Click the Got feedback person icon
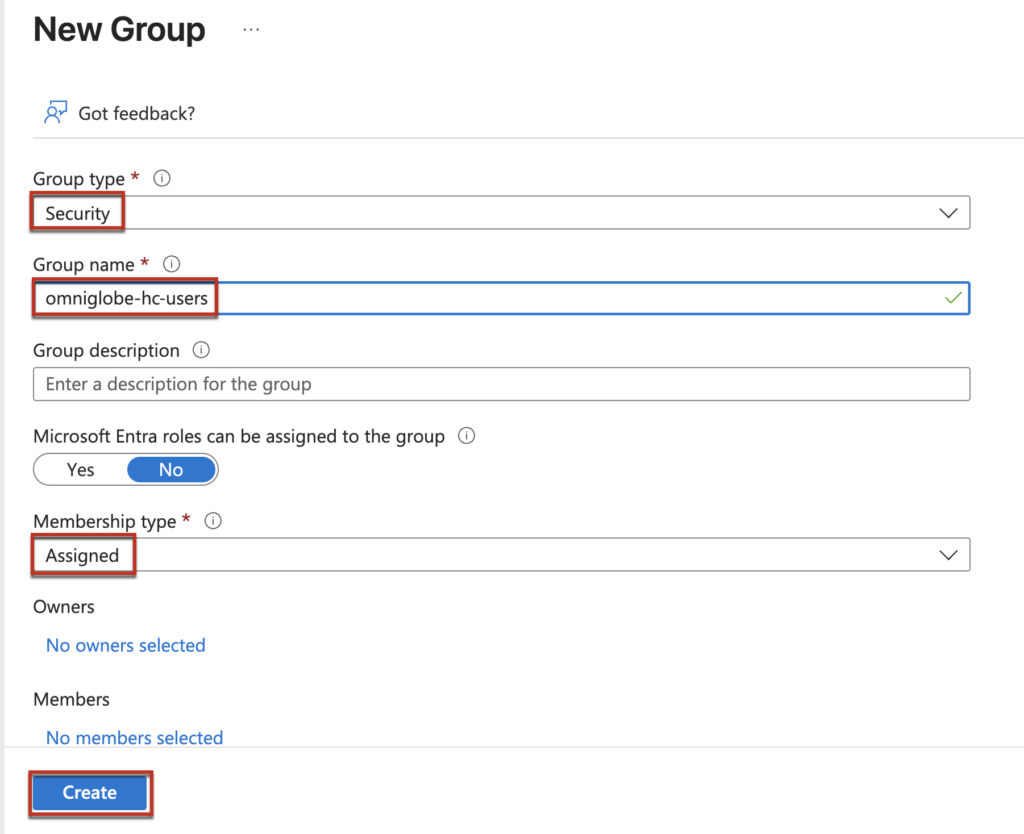1024x834 pixels. tap(55, 113)
